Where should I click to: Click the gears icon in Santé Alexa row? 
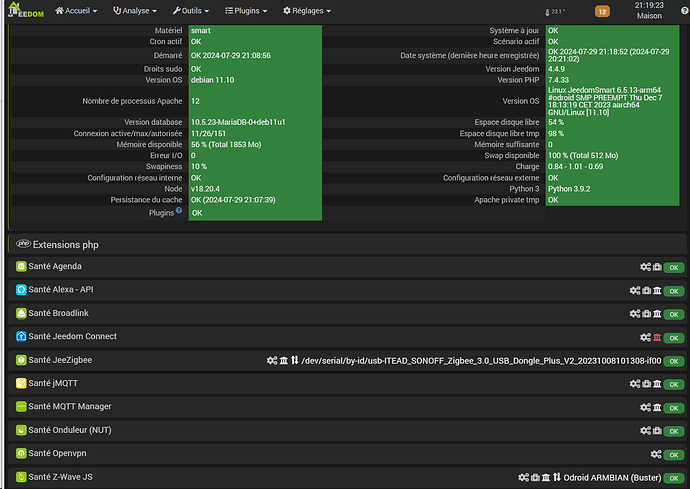(x=635, y=290)
